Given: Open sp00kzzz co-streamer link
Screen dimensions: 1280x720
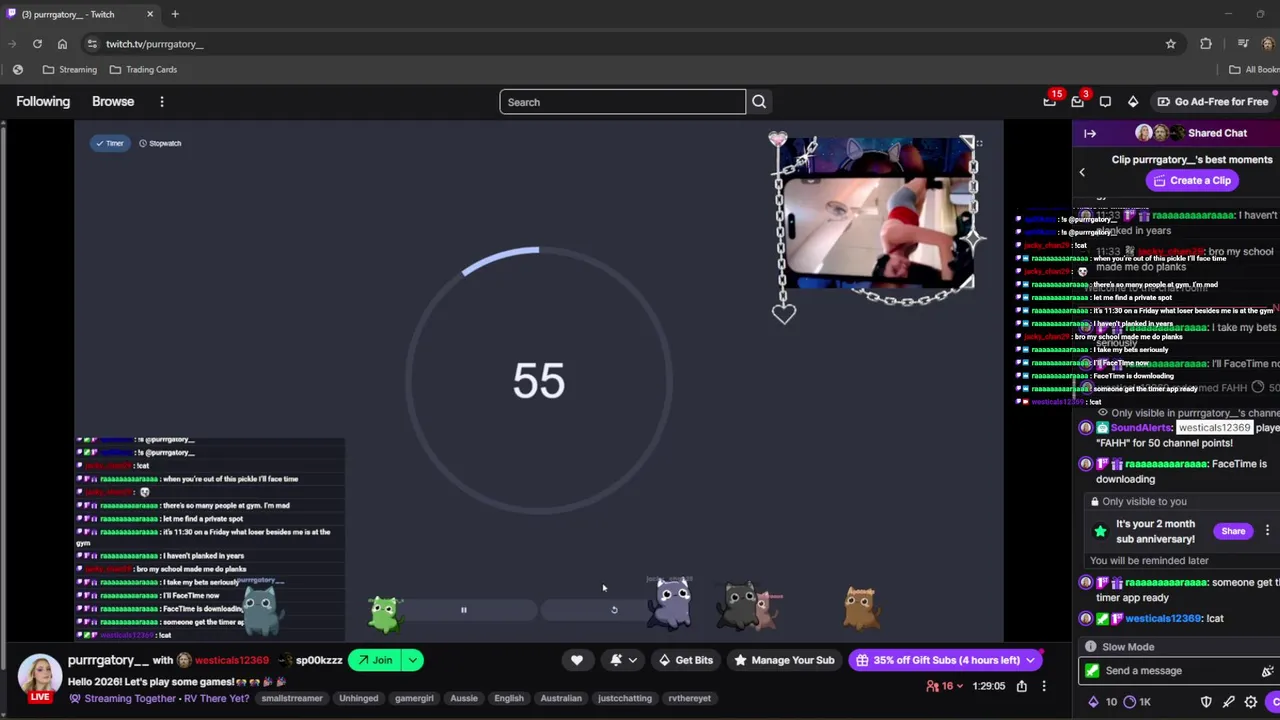Looking at the screenshot, I should [319, 660].
